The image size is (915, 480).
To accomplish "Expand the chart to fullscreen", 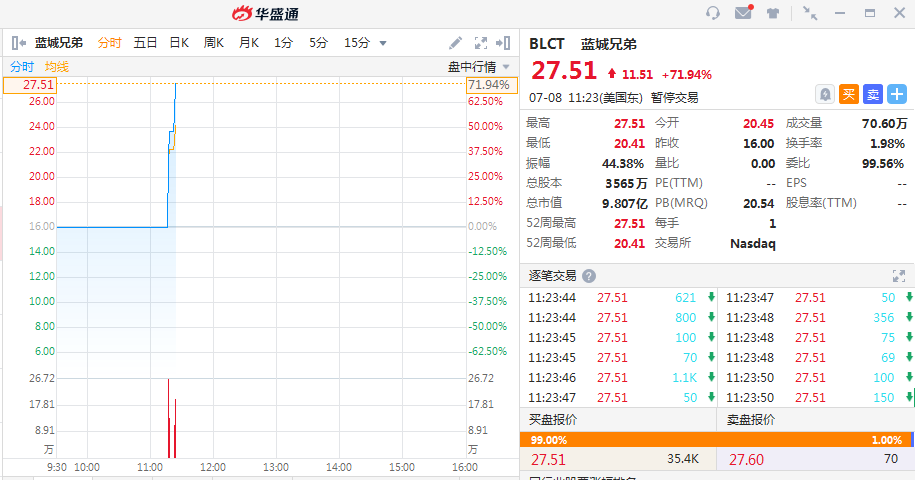I will coord(480,43).
